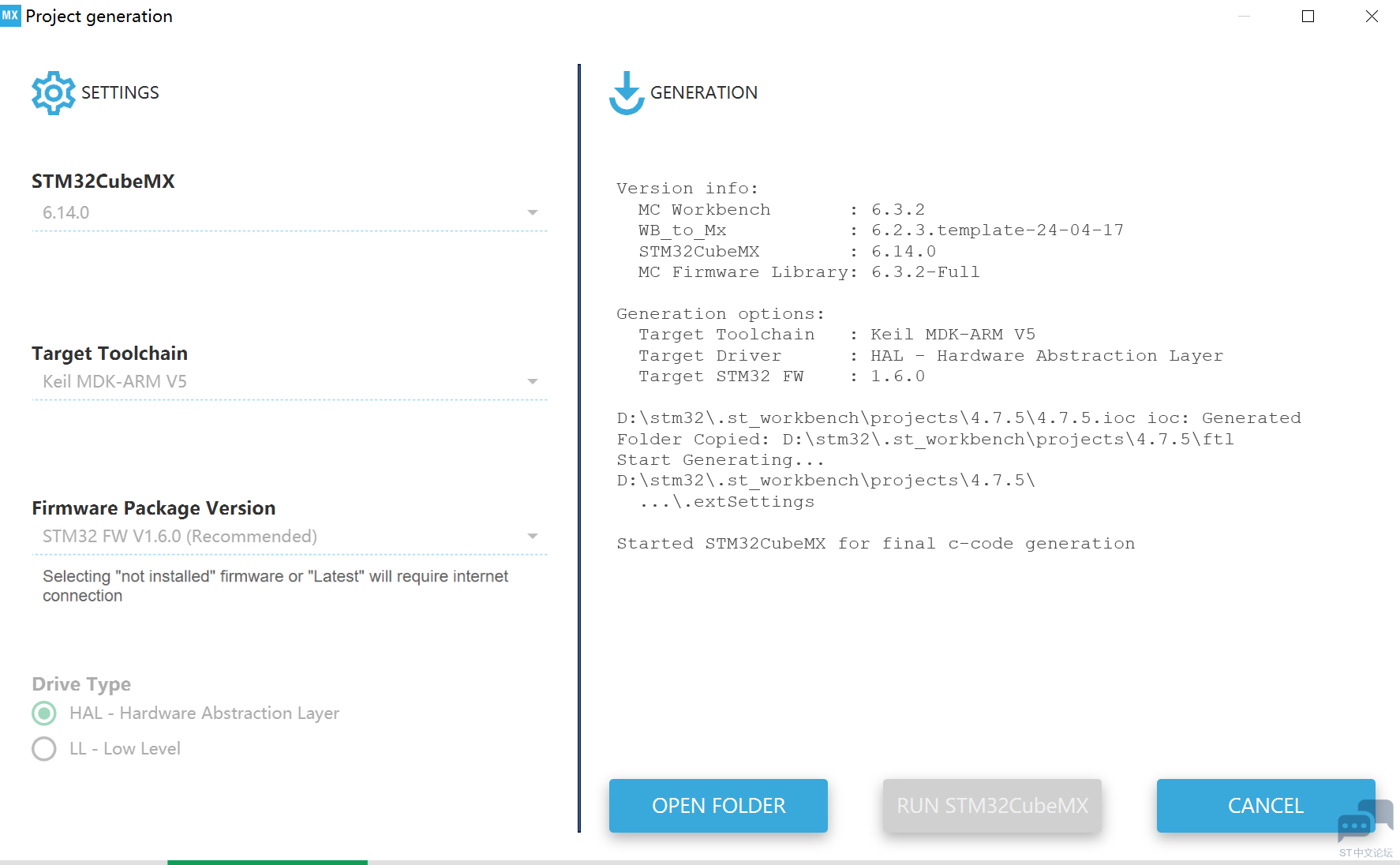
Task: Click the RUN STM32CubeMX button
Action: (992, 806)
